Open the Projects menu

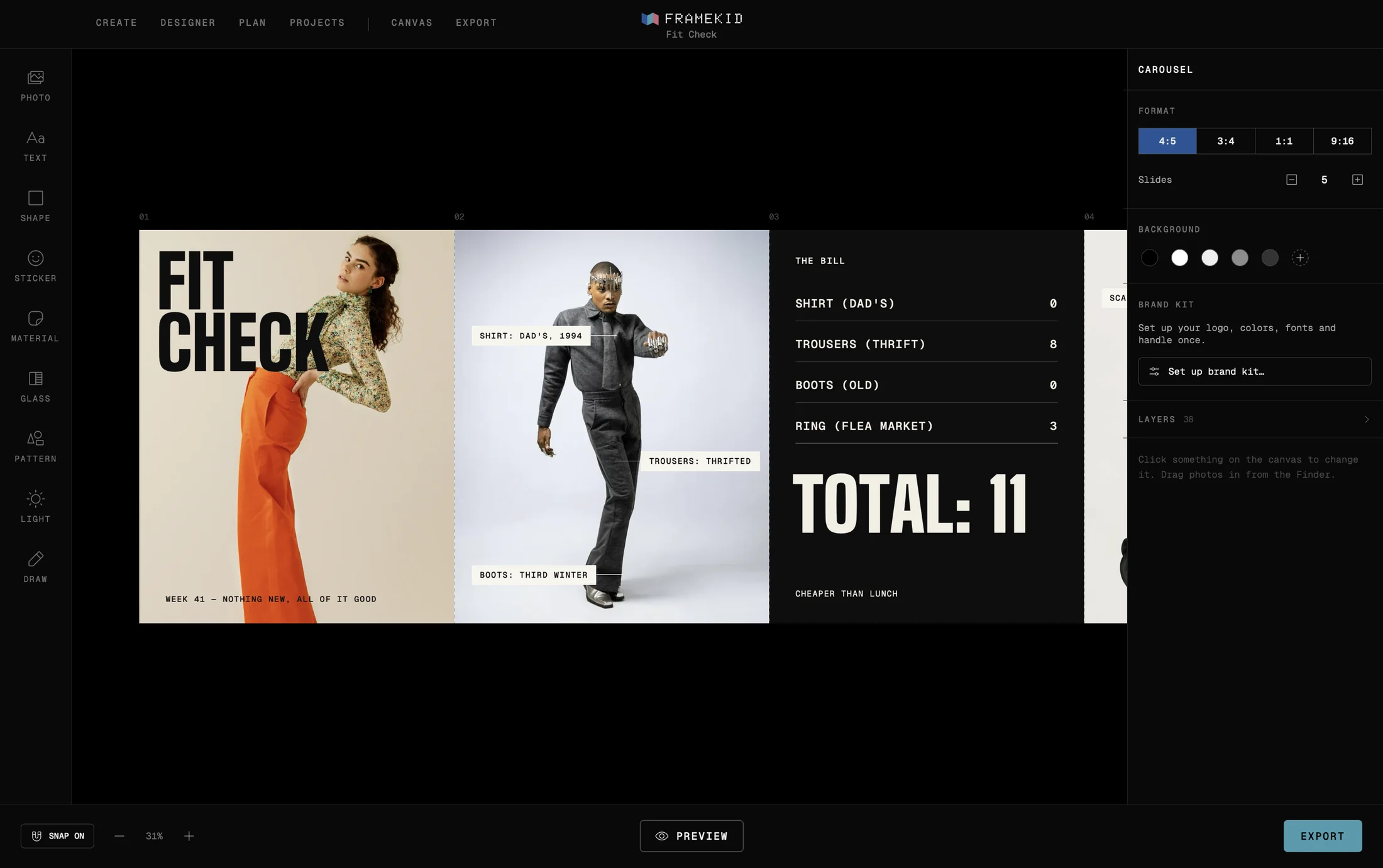[x=317, y=23]
